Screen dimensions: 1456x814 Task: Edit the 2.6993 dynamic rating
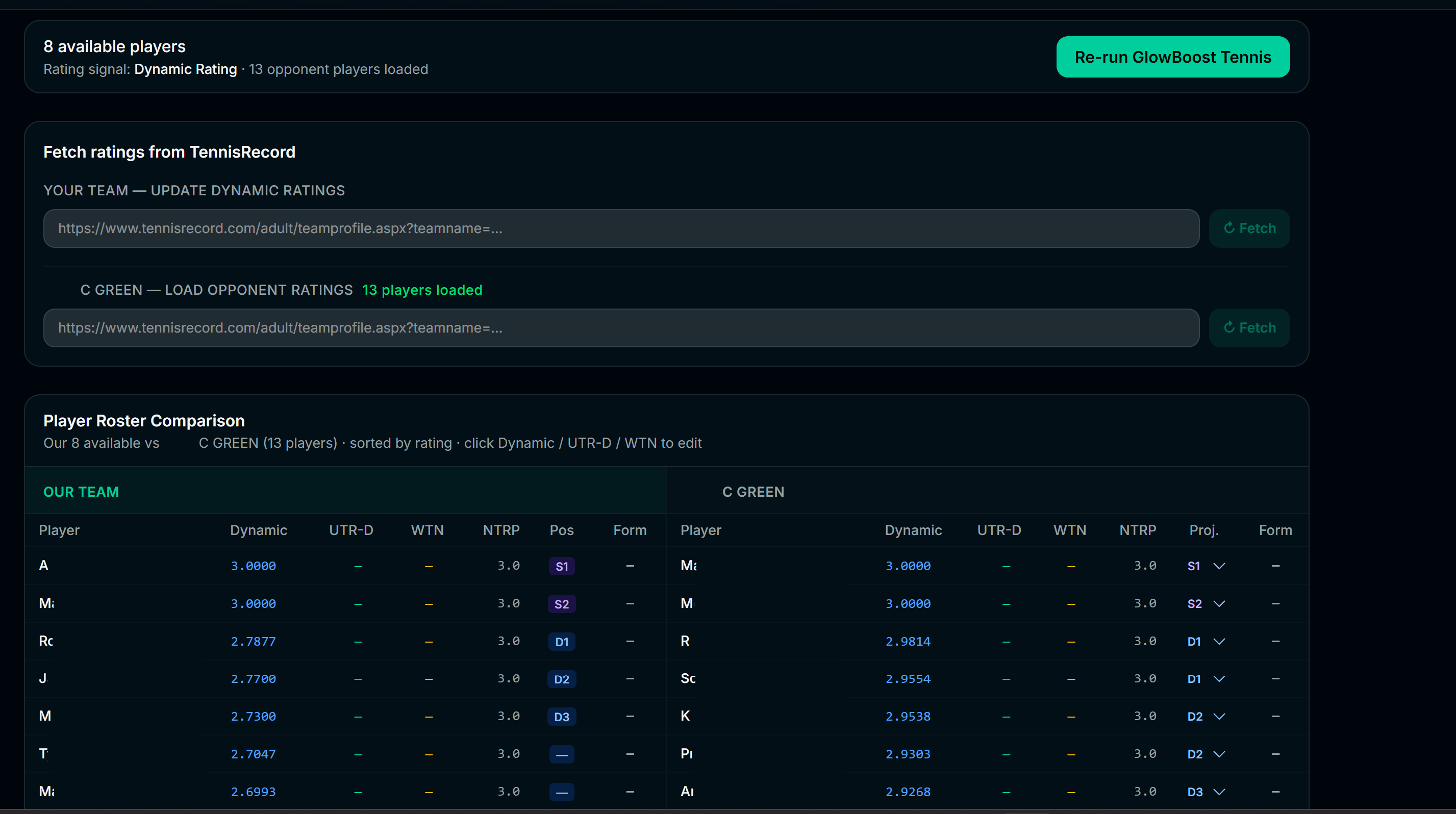253,792
